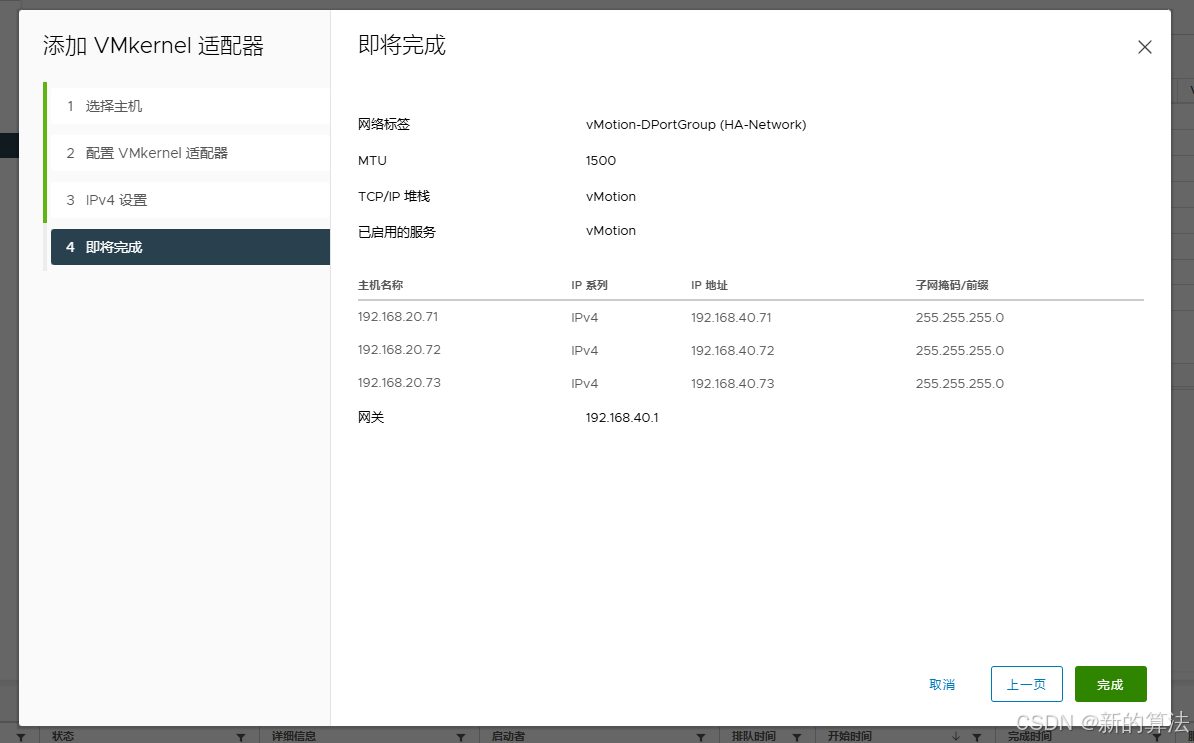Cancel the wizard with 取消
The image size is (1194, 743).
[942, 684]
